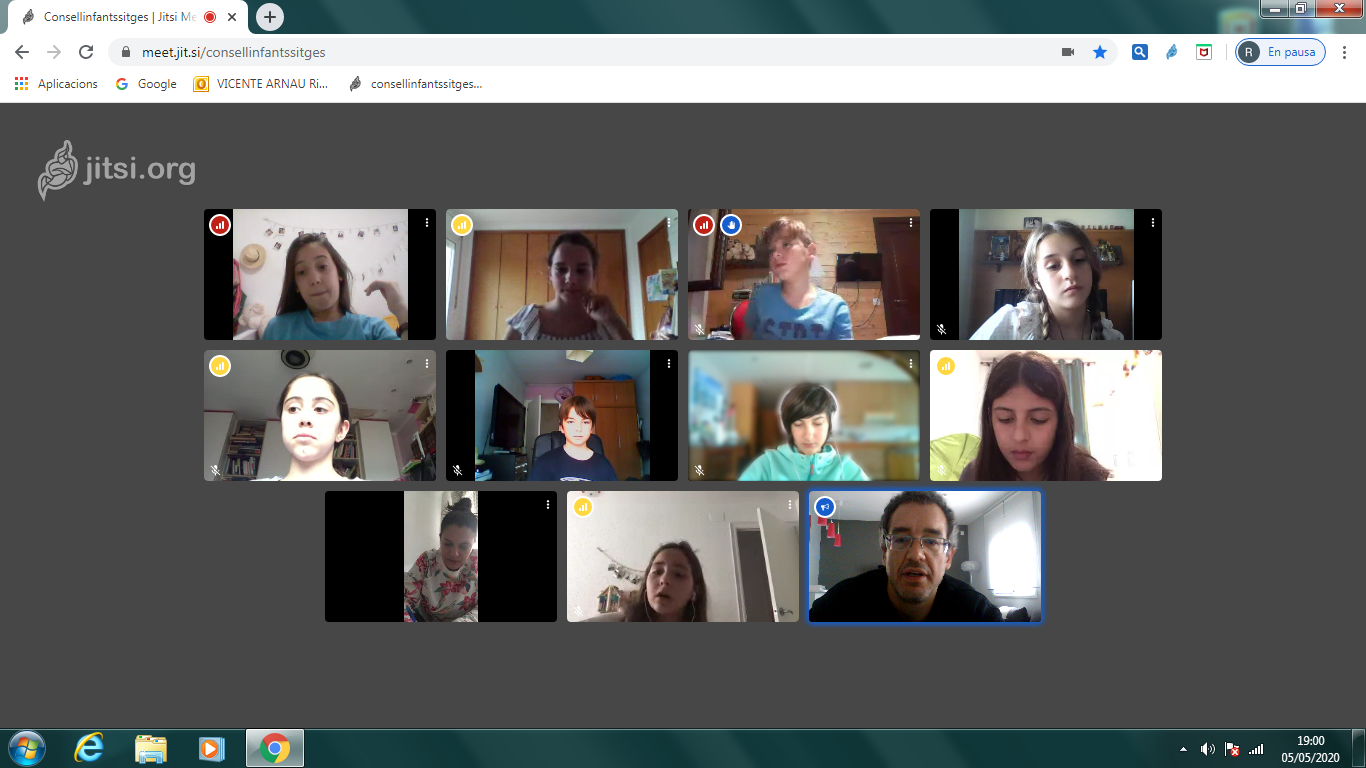Open the three-dot menu on the first video tile
1366x768 pixels.
[x=427, y=223]
